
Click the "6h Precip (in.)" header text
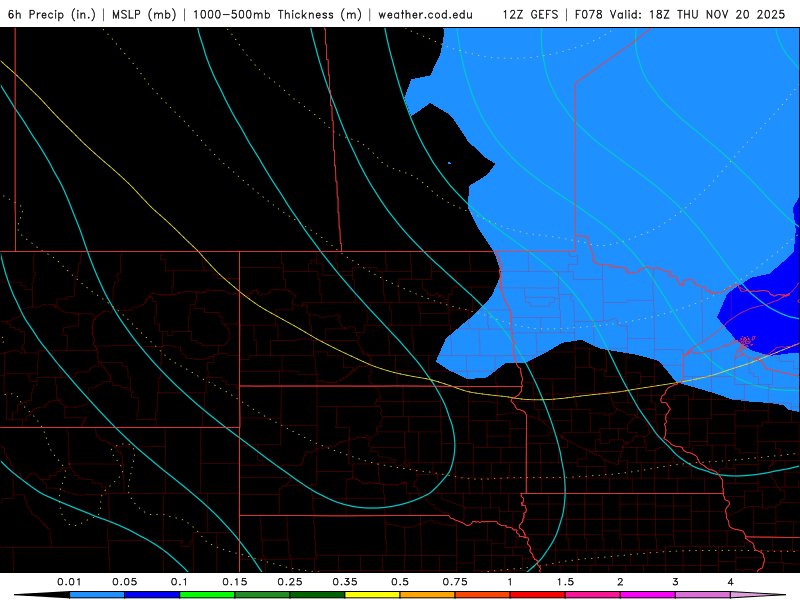(x=52, y=14)
